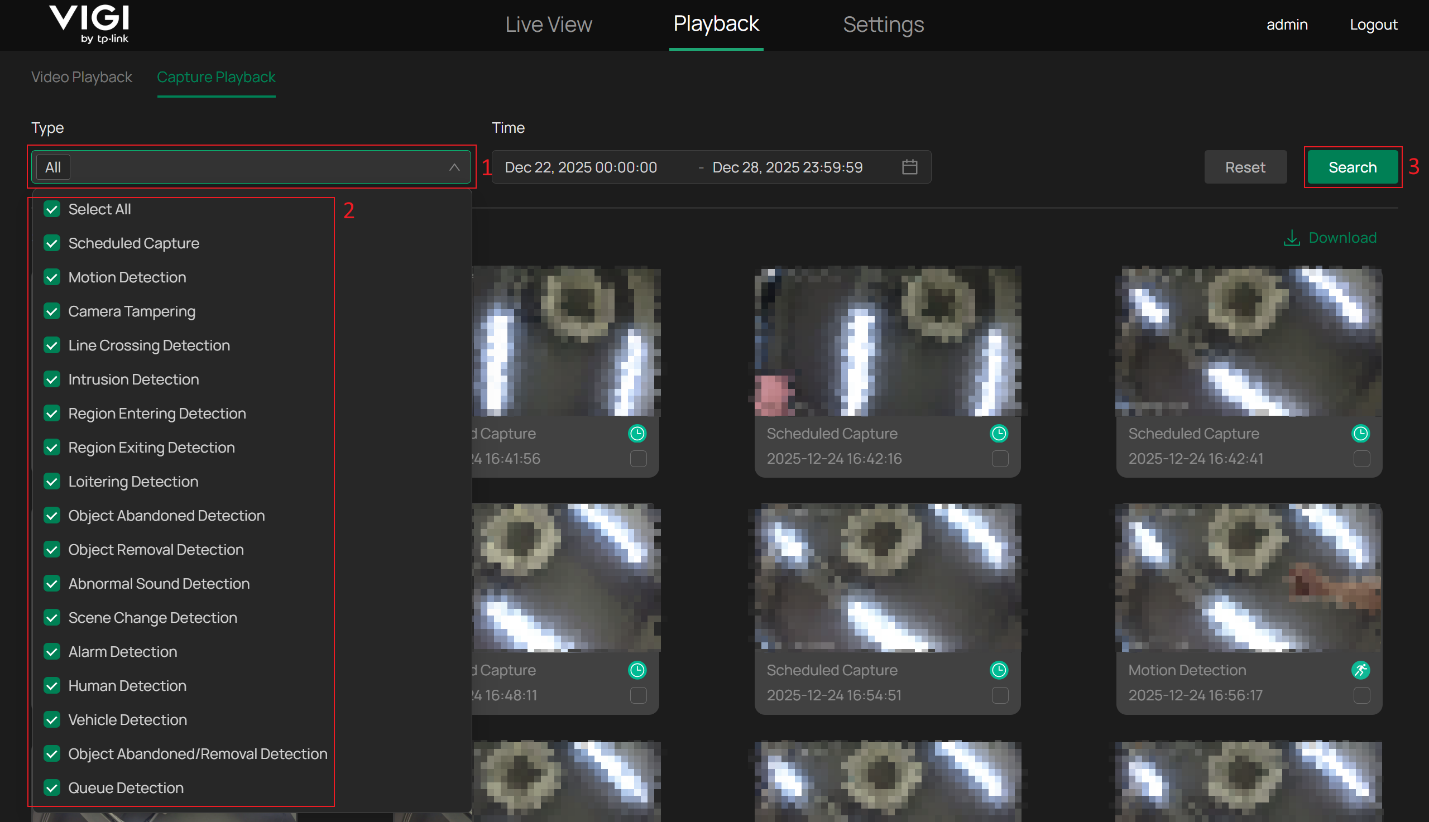
Task: Click clock icon on 16:48:11 capture card
Action: [637, 670]
